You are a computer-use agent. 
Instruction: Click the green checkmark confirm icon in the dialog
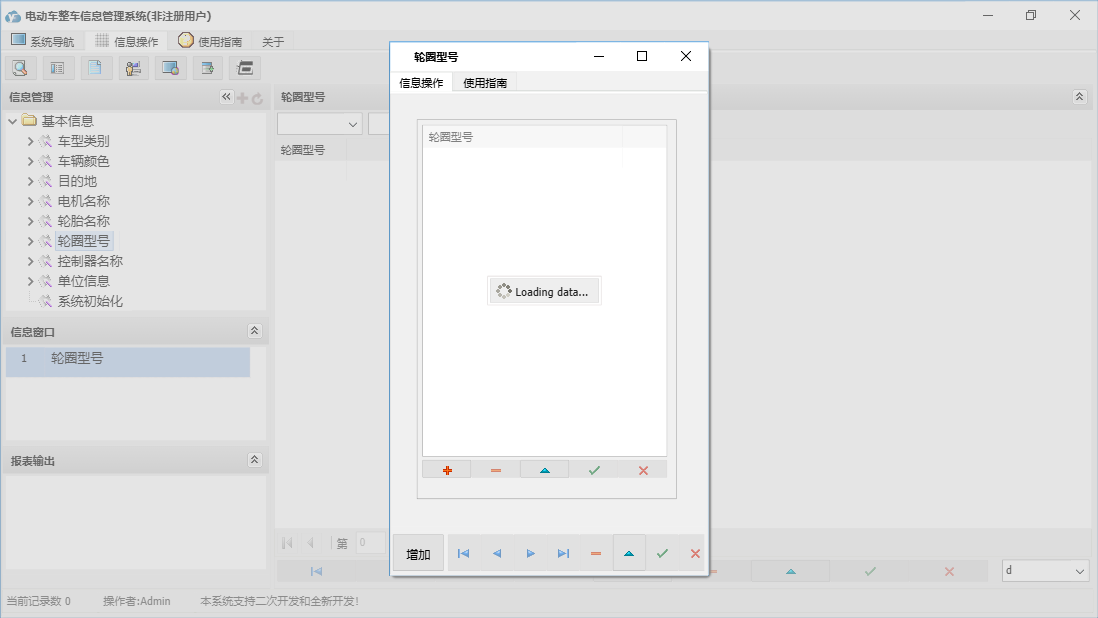(x=593, y=468)
